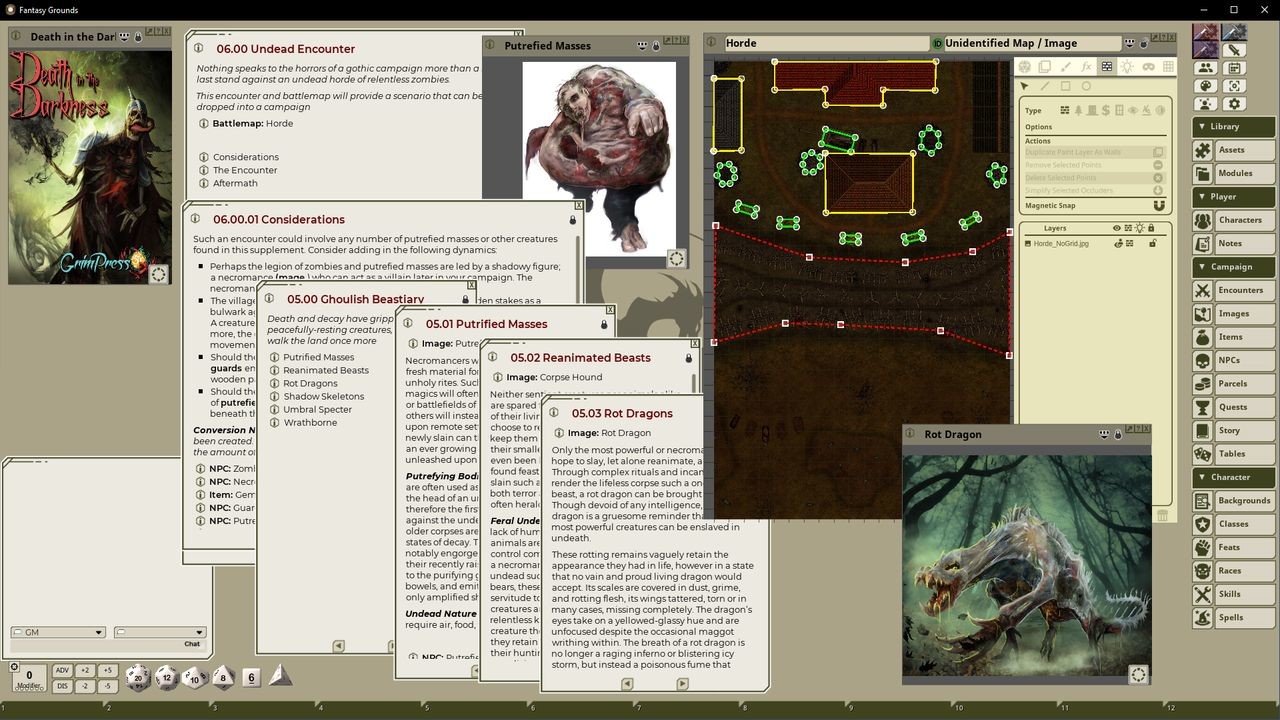Toggle the lock icon in the Layers panel header
This screenshot has height=720, width=1280.
click(1151, 228)
